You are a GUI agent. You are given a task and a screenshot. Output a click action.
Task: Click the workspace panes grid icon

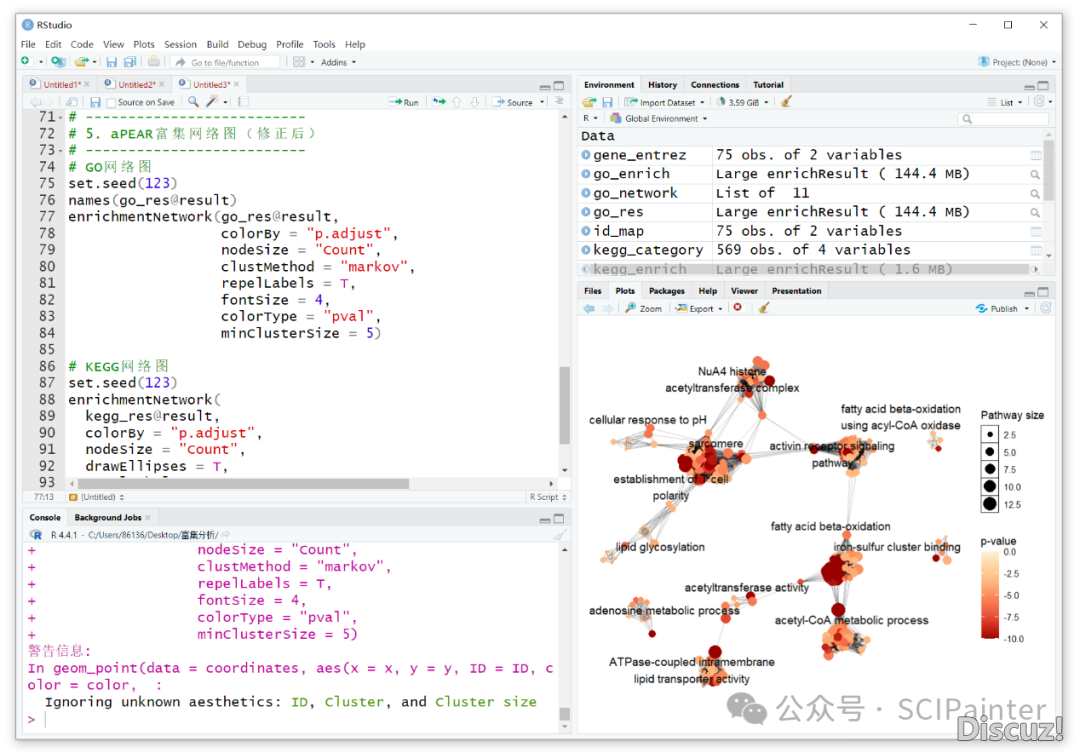tap(299, 62)
